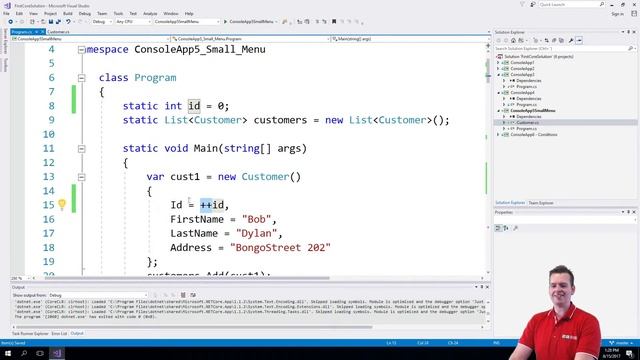Open the Edit menu
The height and width of the screenshot is (360, 640).
[19, 13]
